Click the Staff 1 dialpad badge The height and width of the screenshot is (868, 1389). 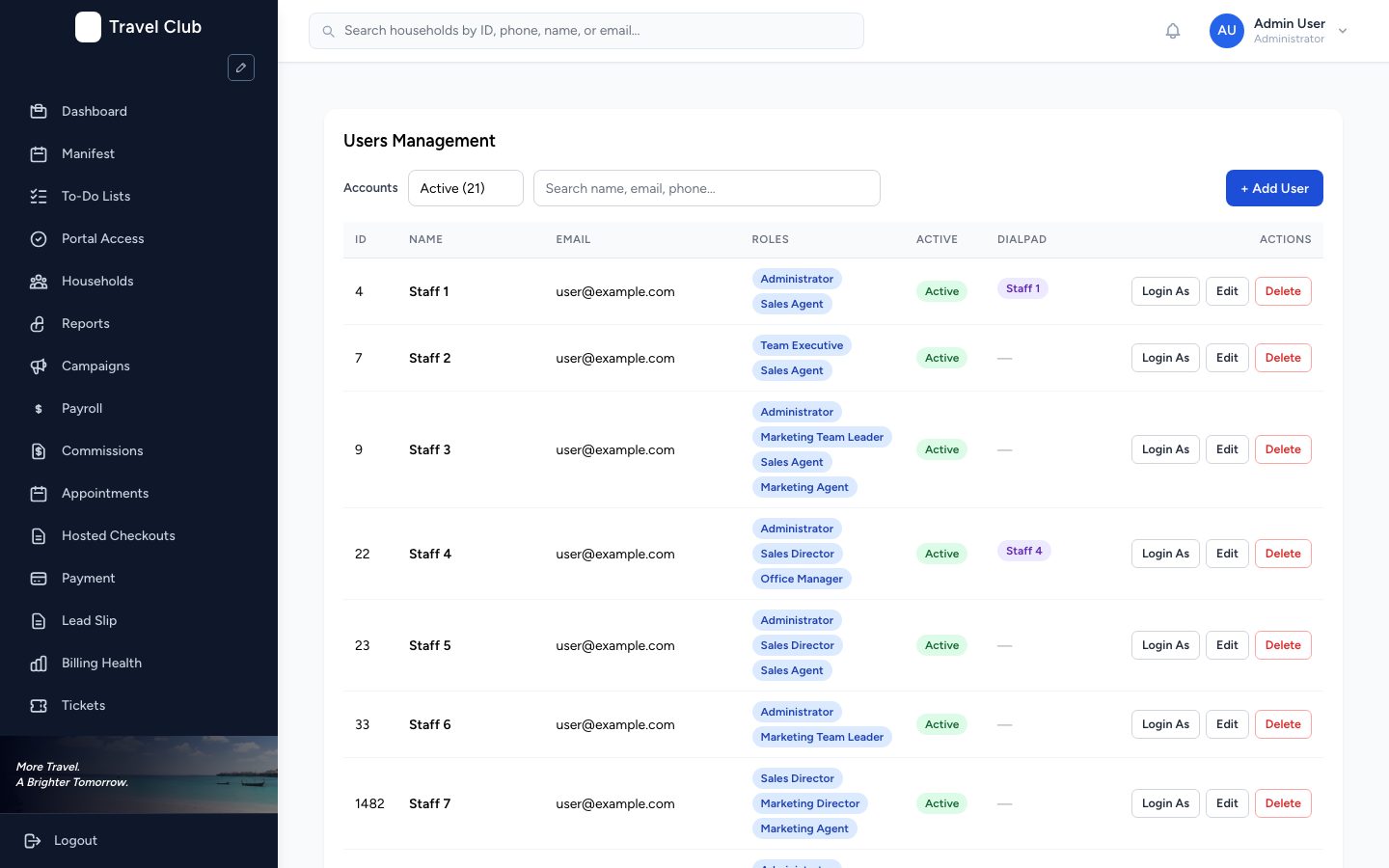click(1023, 288)
